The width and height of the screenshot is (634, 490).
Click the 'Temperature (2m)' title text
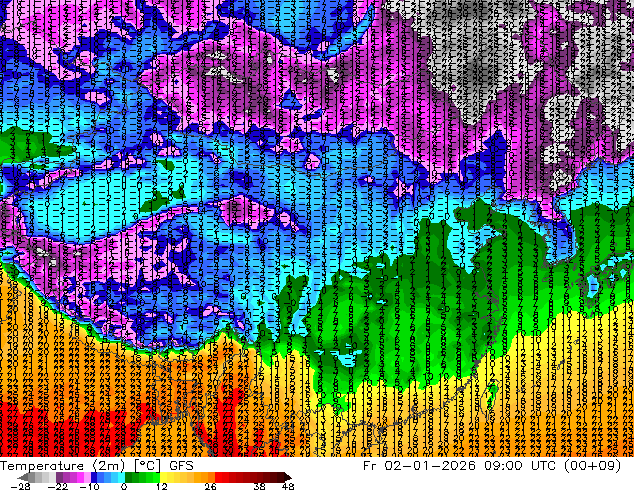pyautogui.click(x=62, y=466)
